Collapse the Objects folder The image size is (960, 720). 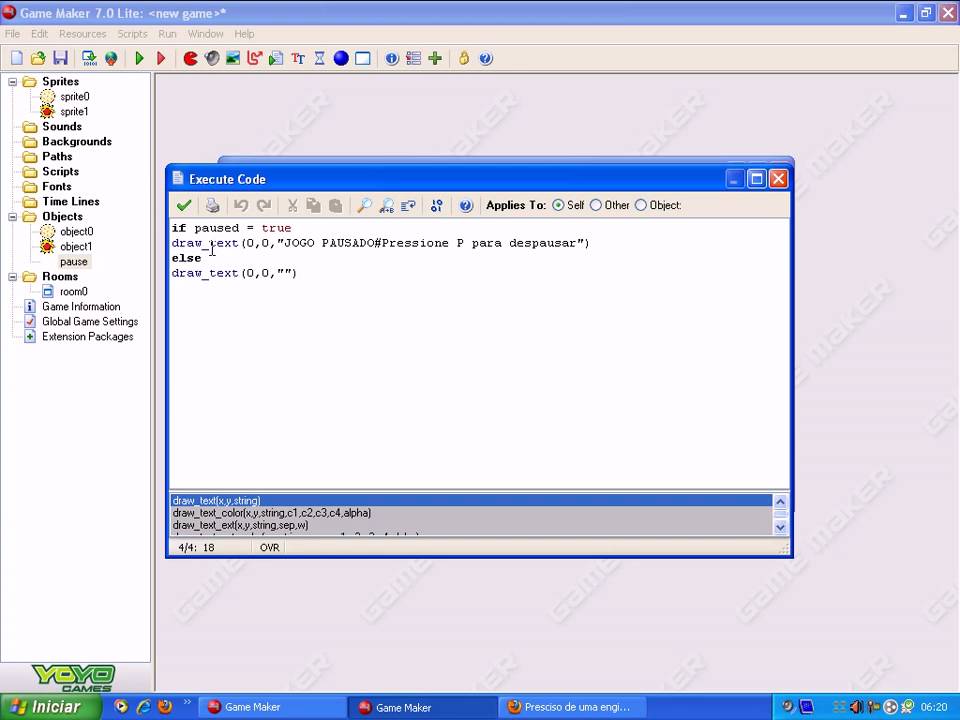tap(12, 217)
